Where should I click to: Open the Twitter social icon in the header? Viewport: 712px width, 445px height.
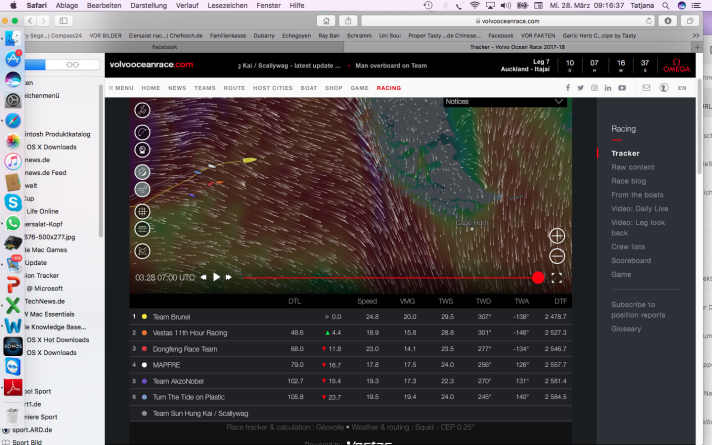tap(579, 88)
